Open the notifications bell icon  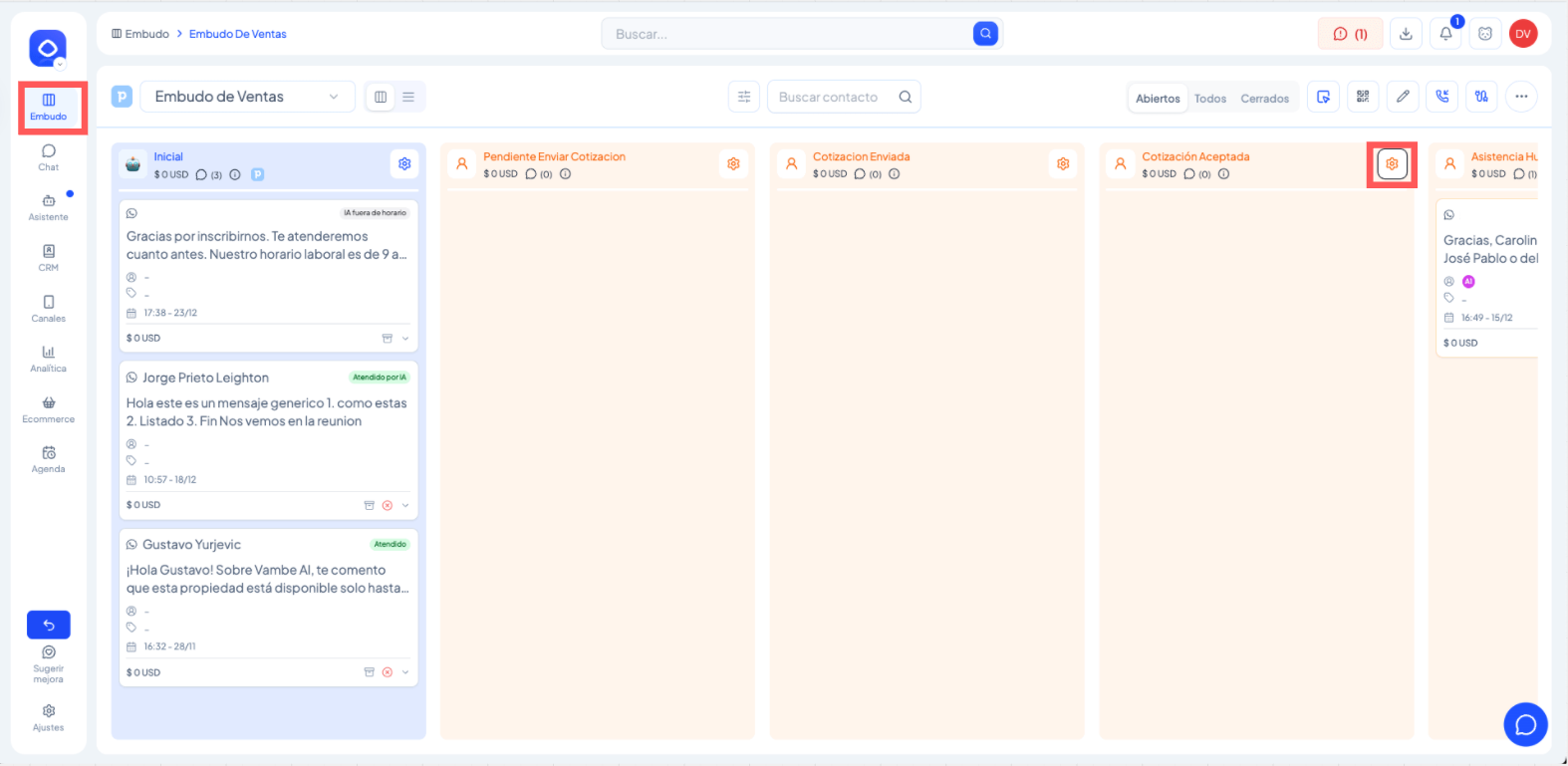point(1445,34)
